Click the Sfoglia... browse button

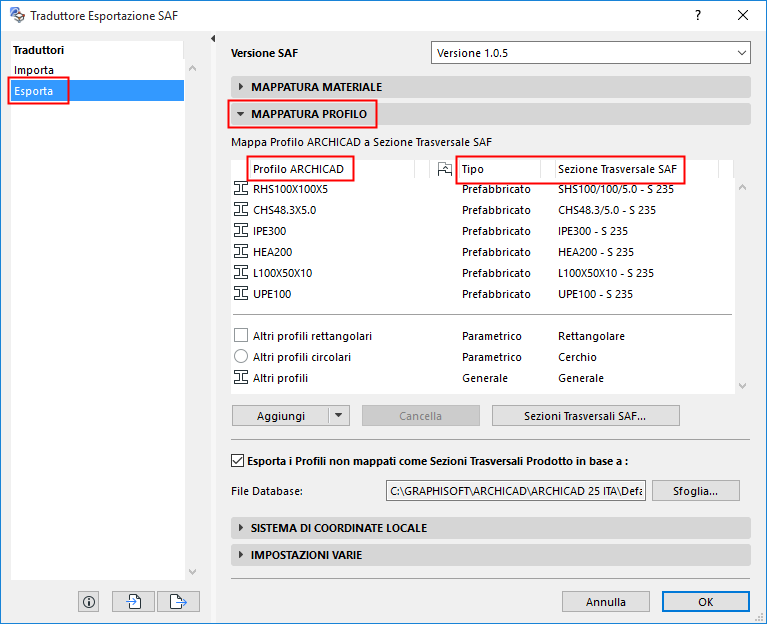coord(696,490)
